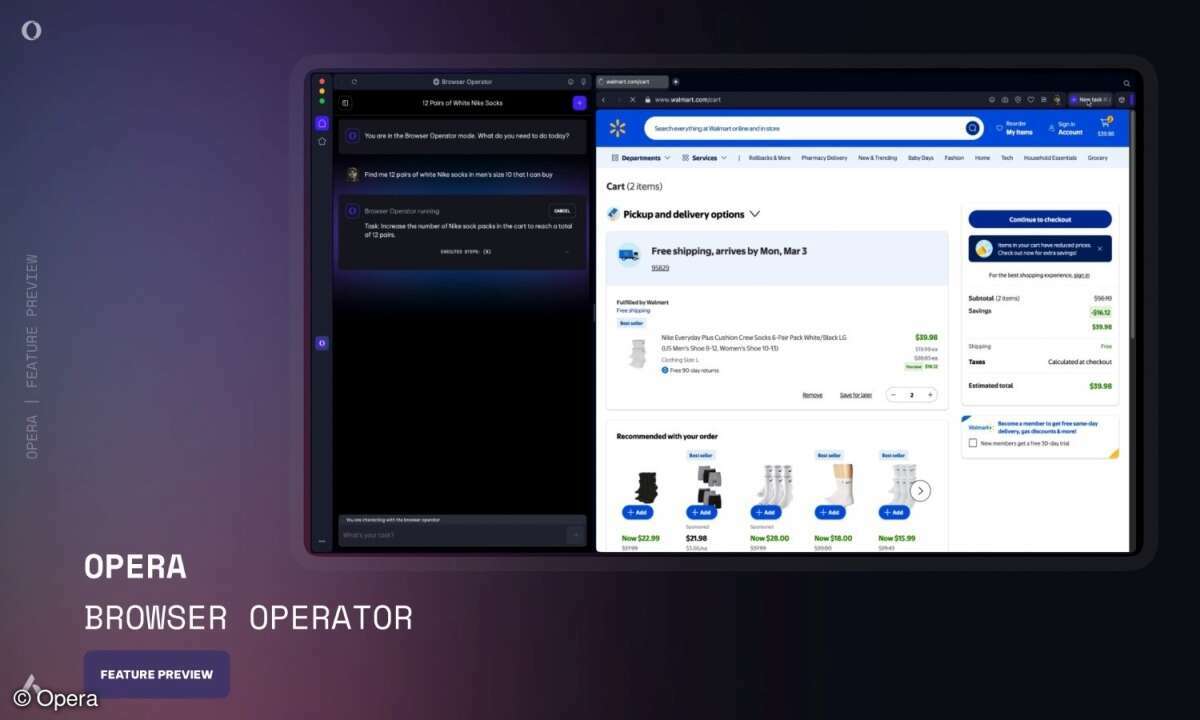The image size is (1200, 720).
Task: Remove the Nike socks from cart
Action: 813,395
